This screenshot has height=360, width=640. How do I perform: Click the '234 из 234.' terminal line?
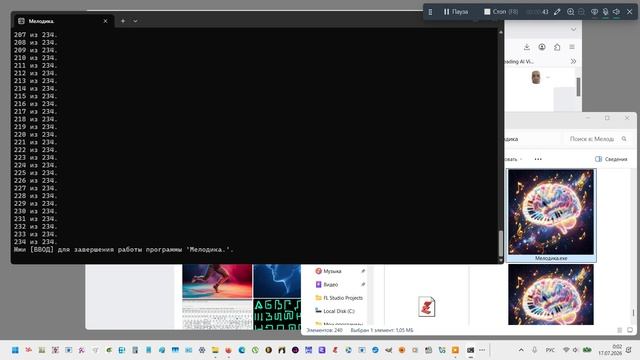36,242
